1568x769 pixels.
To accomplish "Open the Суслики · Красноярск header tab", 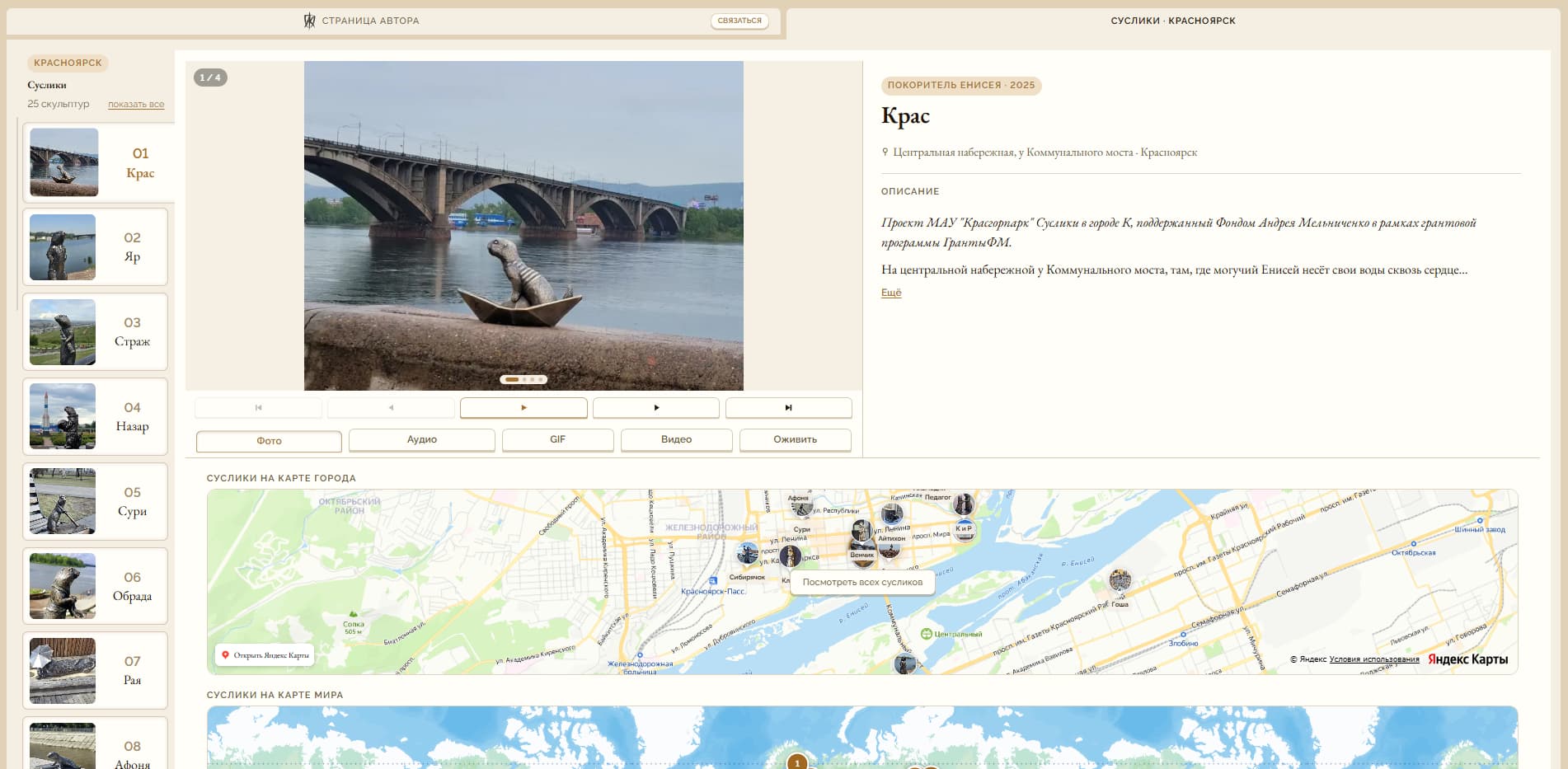I will [x=1173, y=21].
